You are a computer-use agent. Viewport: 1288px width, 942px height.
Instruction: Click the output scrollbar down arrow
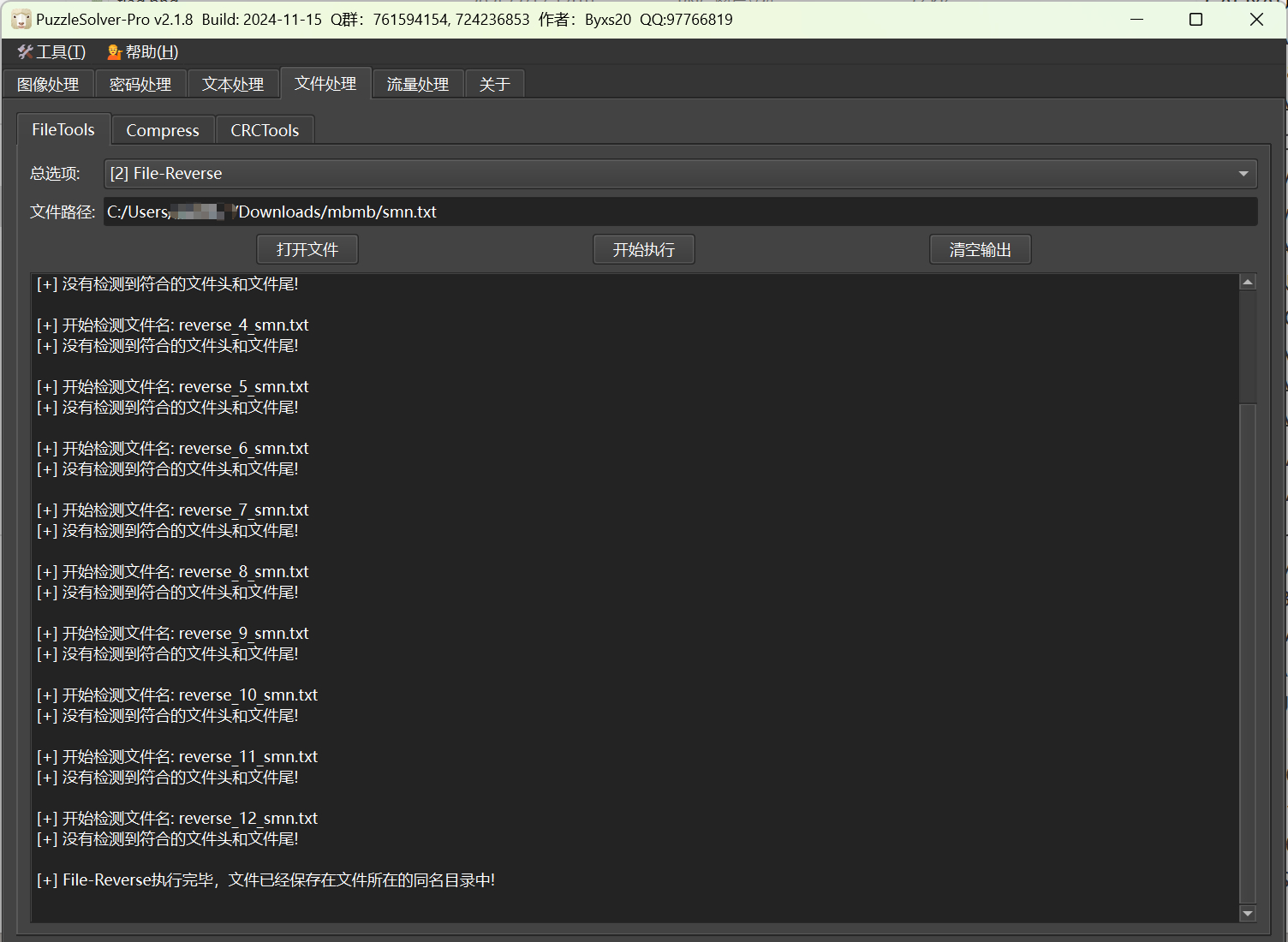point(1248,914)
